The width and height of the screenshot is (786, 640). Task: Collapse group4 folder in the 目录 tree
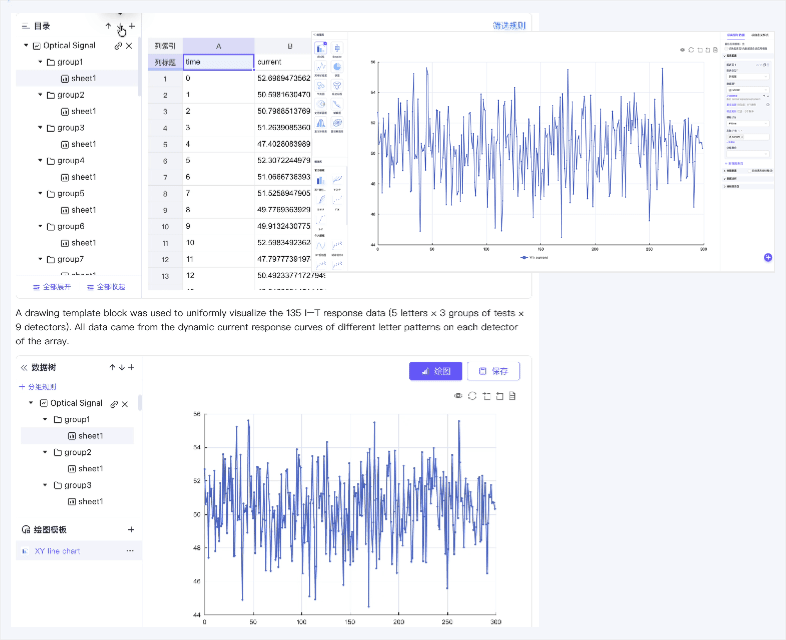point(40,160)
